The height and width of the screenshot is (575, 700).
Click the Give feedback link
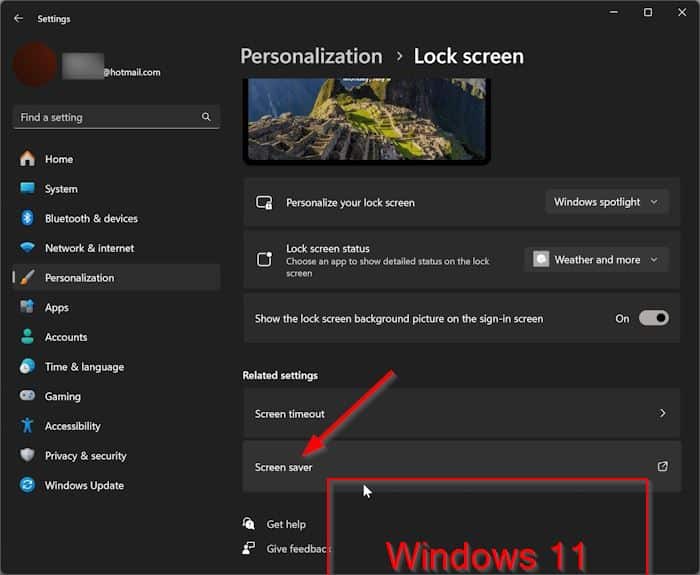pos(297,548)
